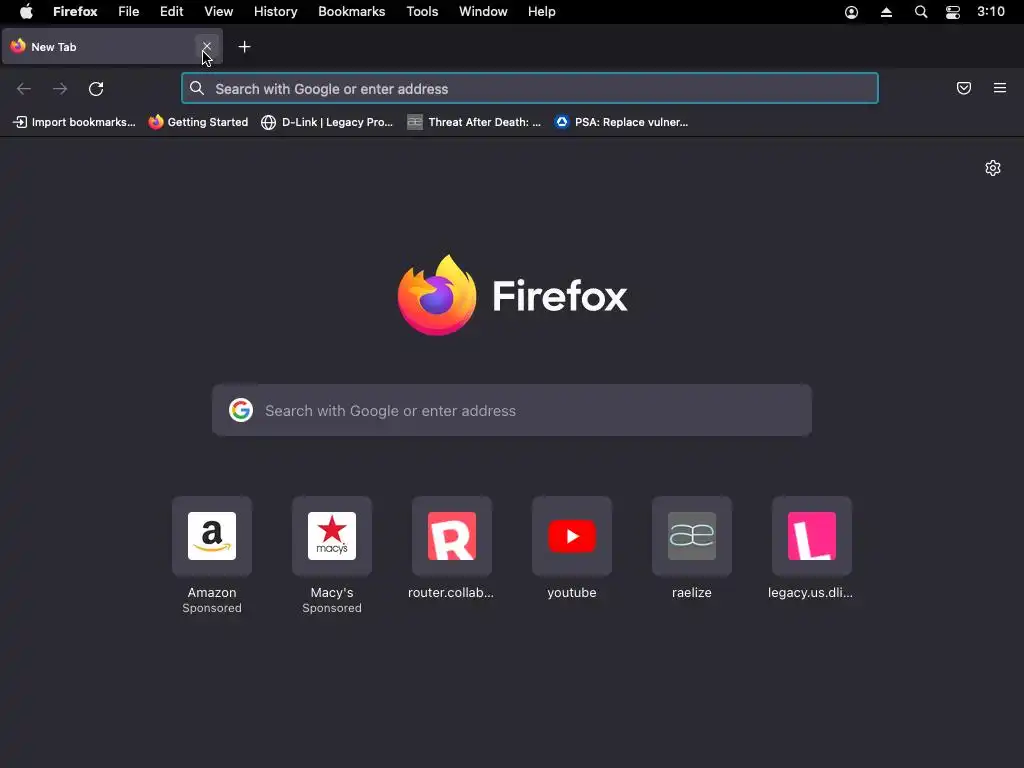Open the Tools menu

point(423,12)
